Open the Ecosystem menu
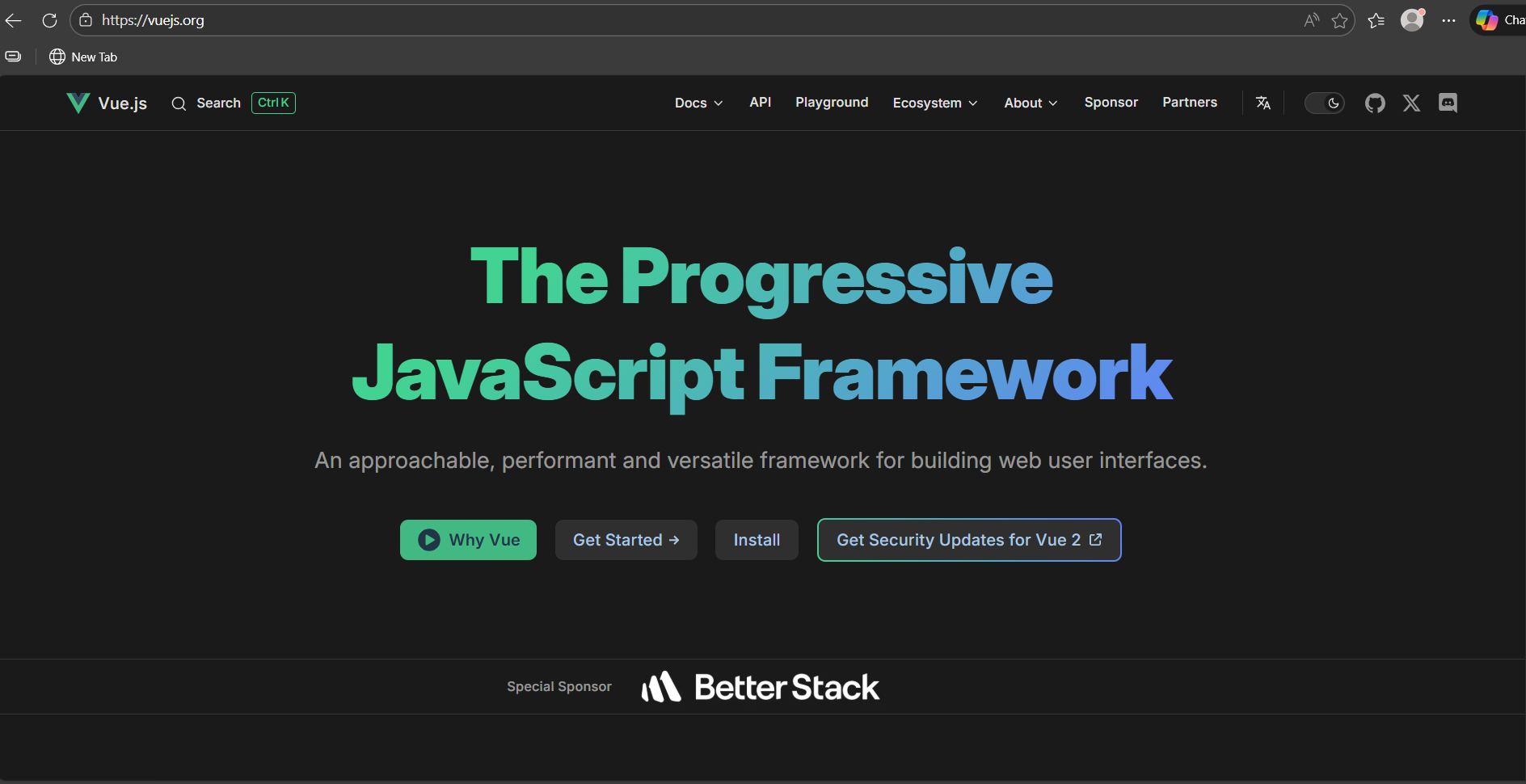Viewport: 1526px width, 784px height. [x=934, y=103]
